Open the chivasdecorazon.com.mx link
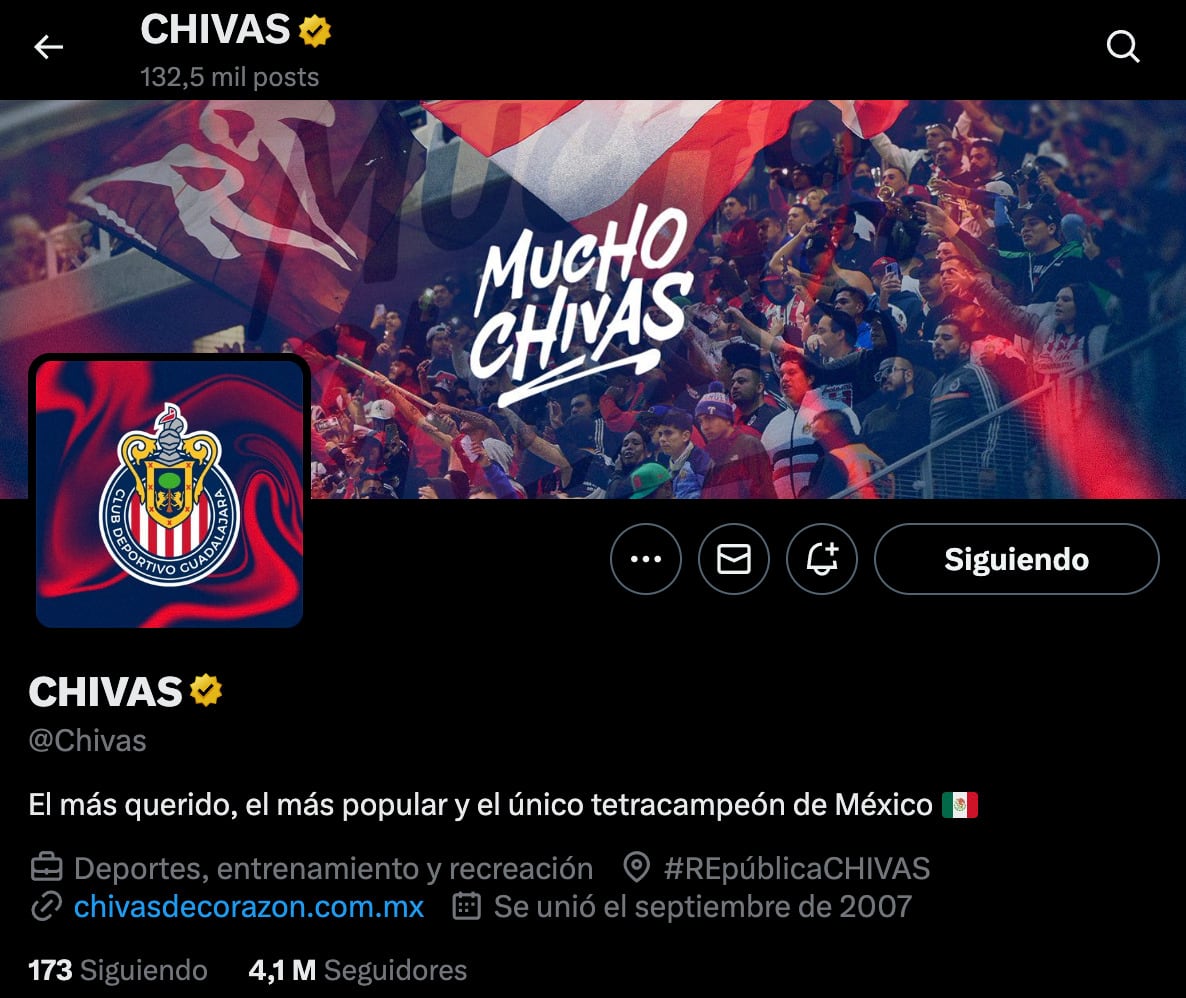This screenshot has width=1186, height=998. [249, 906]
